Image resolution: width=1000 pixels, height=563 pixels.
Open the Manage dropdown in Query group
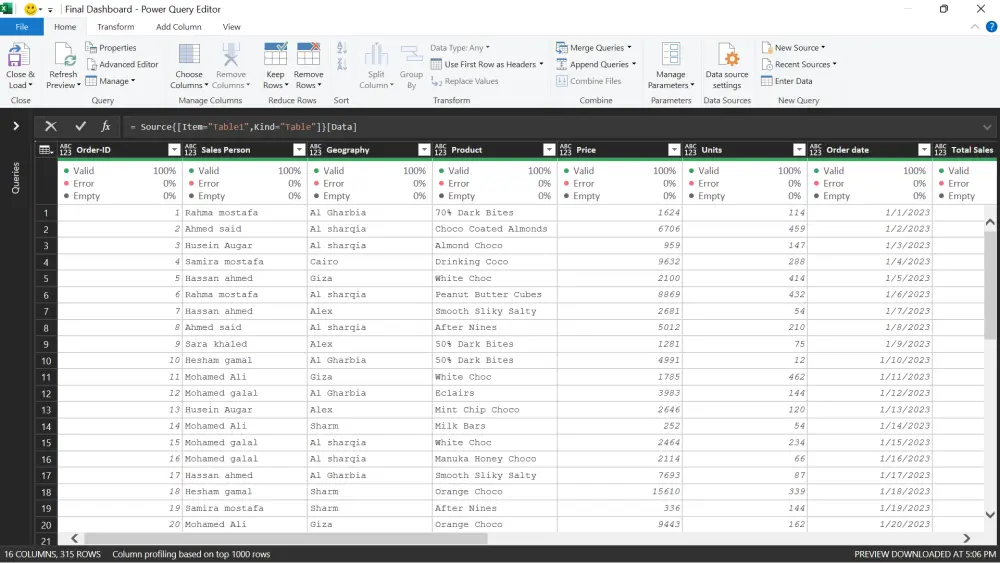coord(110,81)
